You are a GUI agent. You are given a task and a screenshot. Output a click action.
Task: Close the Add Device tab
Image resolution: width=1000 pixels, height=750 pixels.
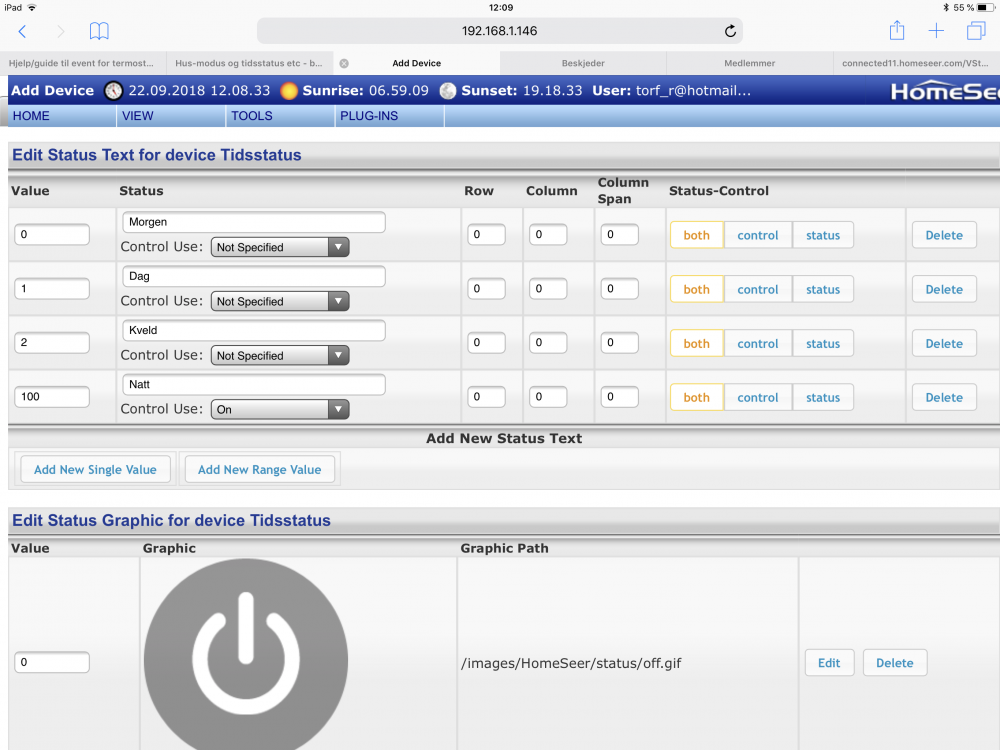click(344, 63)
